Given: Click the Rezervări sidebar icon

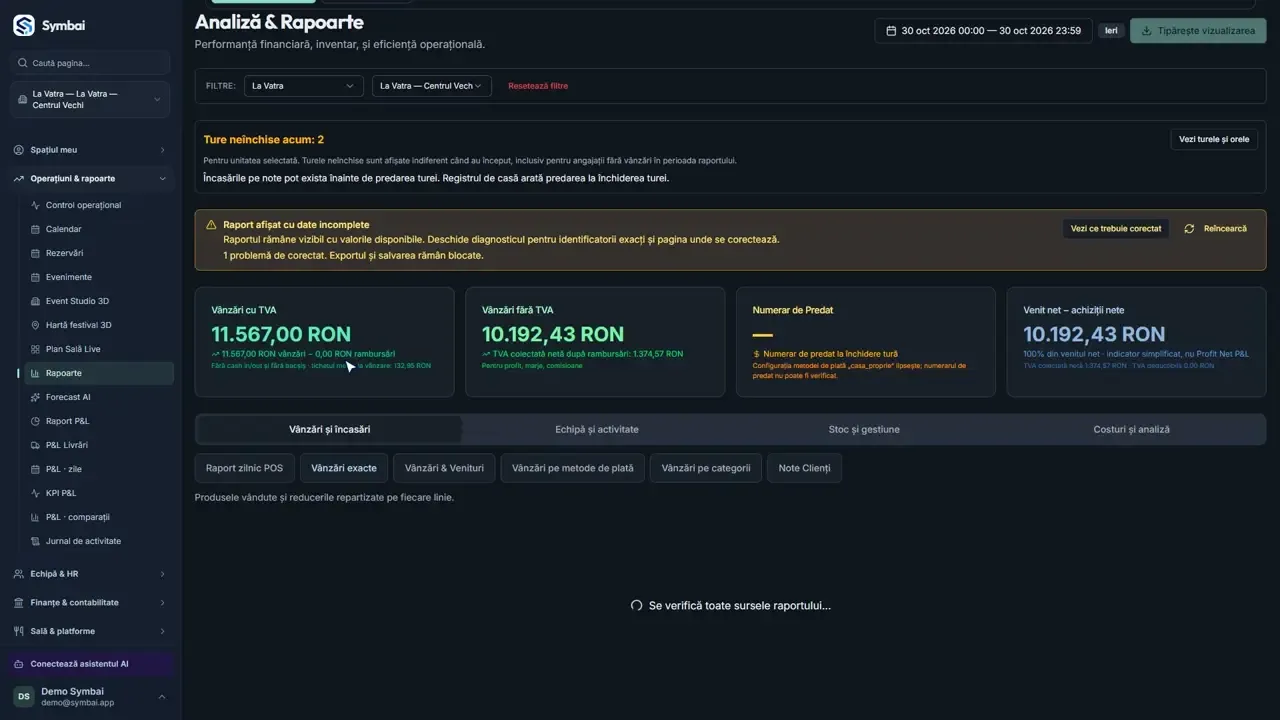Looking at the screenshot, I should point(36,253).
